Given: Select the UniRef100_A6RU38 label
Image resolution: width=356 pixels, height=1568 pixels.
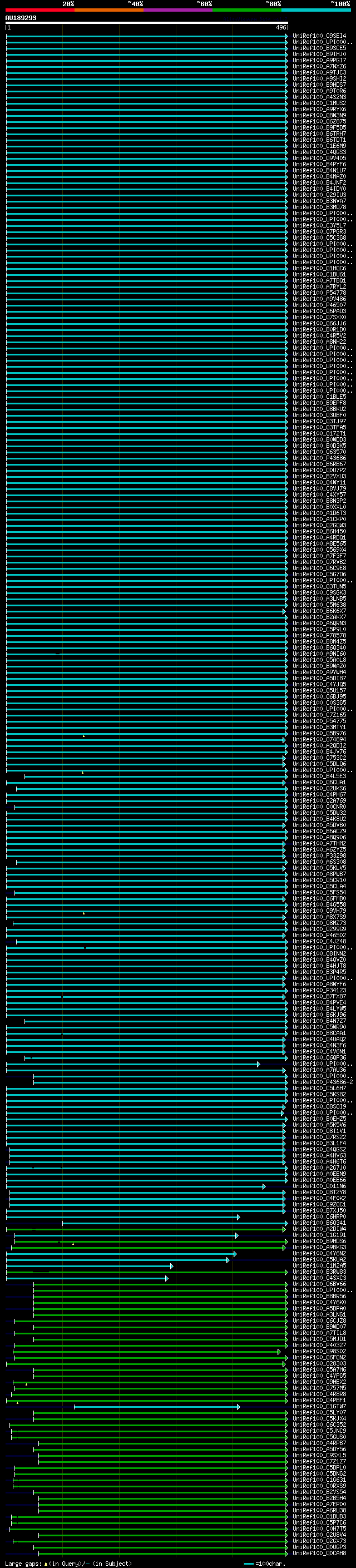Looking at the screenshot, I should tap(319, 1510).
